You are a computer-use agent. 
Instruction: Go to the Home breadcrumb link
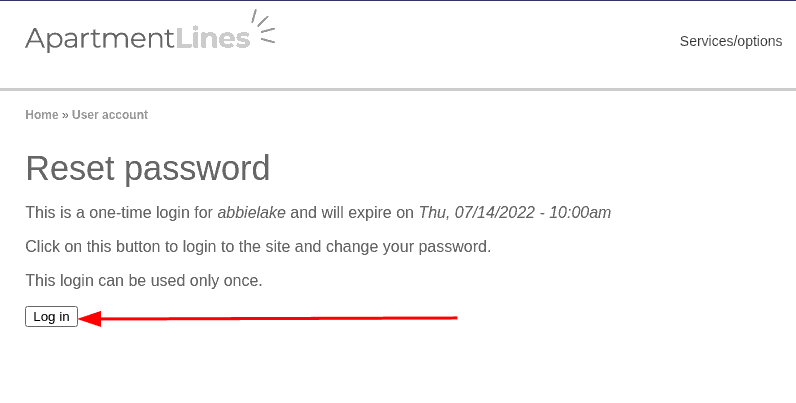point(42,115)
